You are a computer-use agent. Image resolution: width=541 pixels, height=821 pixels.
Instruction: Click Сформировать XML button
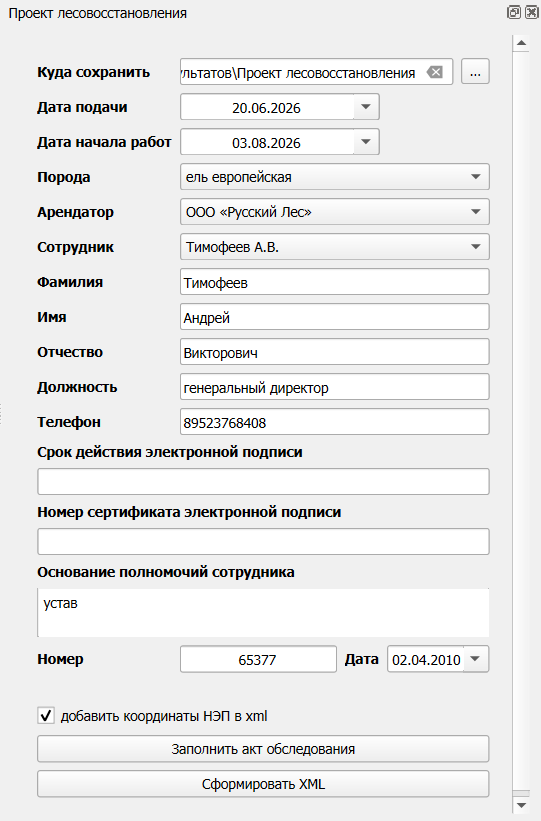(263, 784)
